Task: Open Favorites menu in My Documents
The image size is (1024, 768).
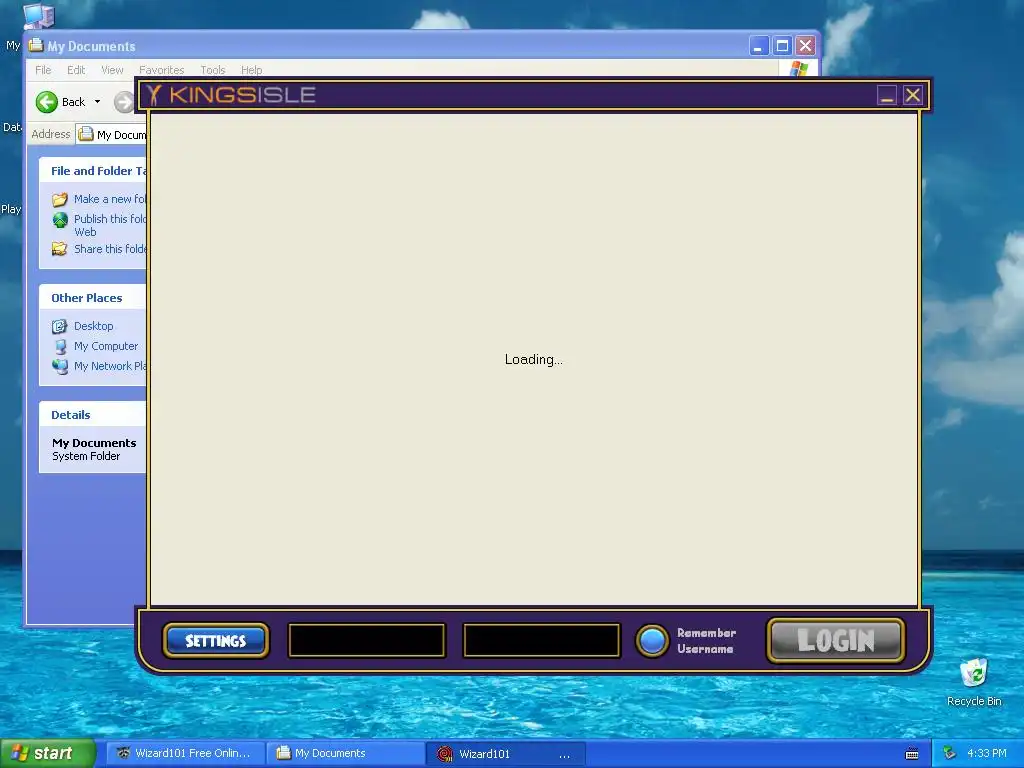Action: click(161, 70)
